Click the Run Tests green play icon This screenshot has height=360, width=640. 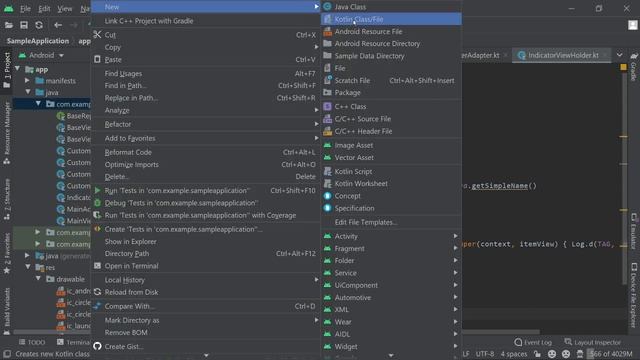pos(97,191)
